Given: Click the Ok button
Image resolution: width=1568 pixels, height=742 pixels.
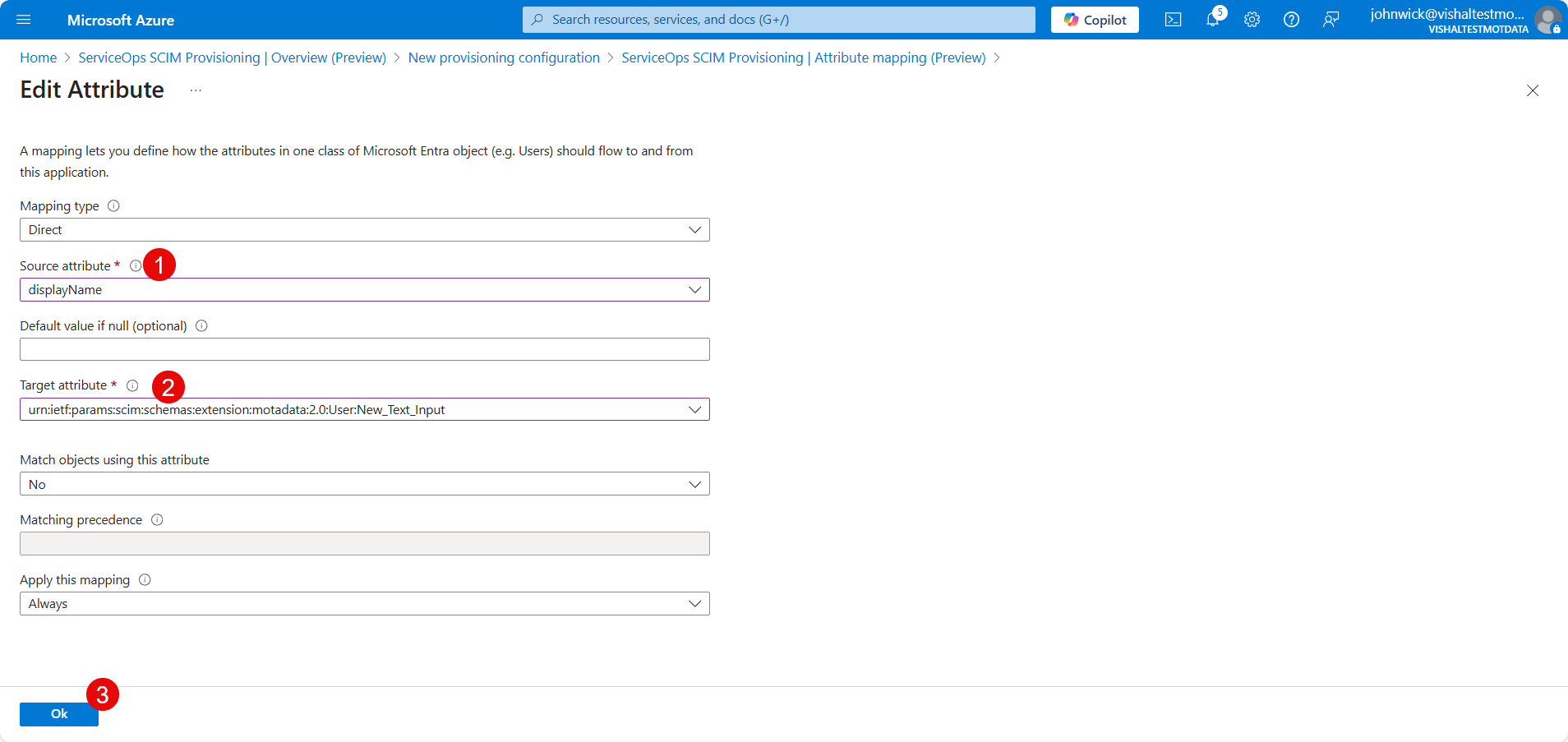Looking at the screenshot, I should (x=59, y=714).
